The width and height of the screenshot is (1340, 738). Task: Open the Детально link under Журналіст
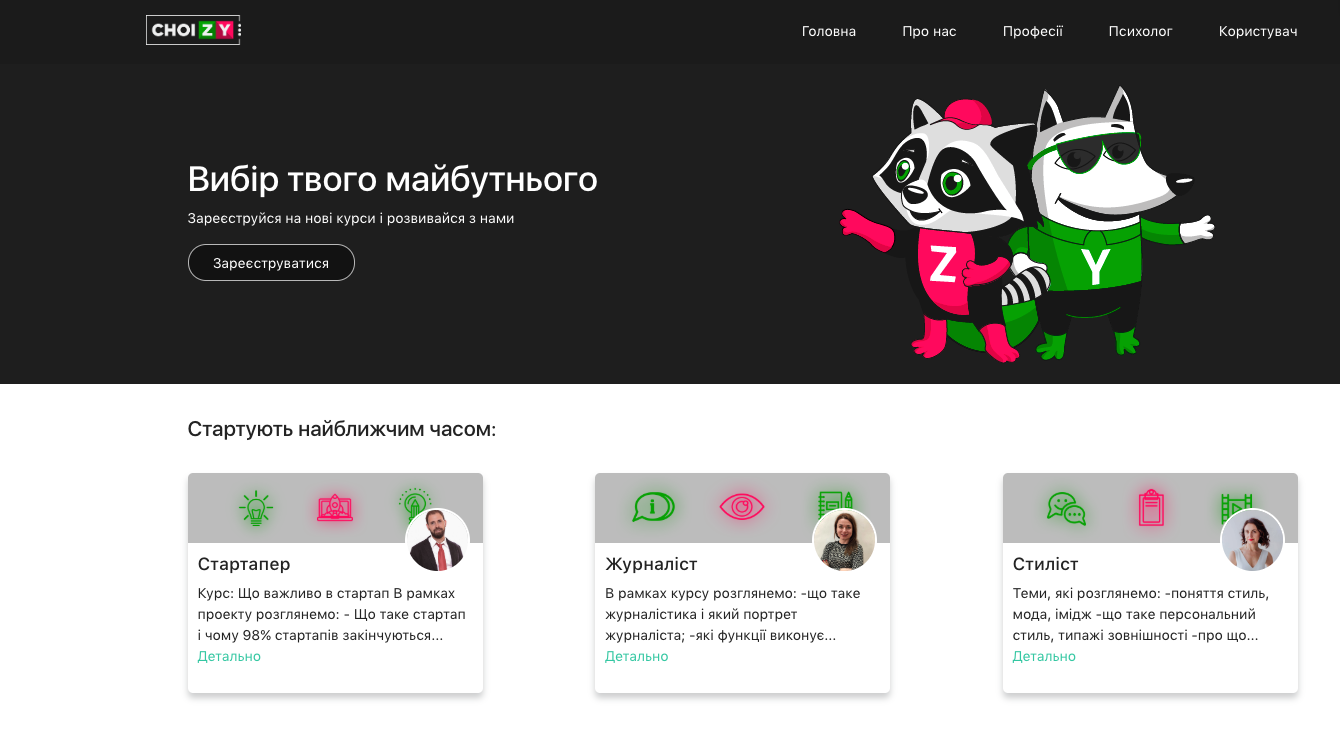(x=637, y=656)
